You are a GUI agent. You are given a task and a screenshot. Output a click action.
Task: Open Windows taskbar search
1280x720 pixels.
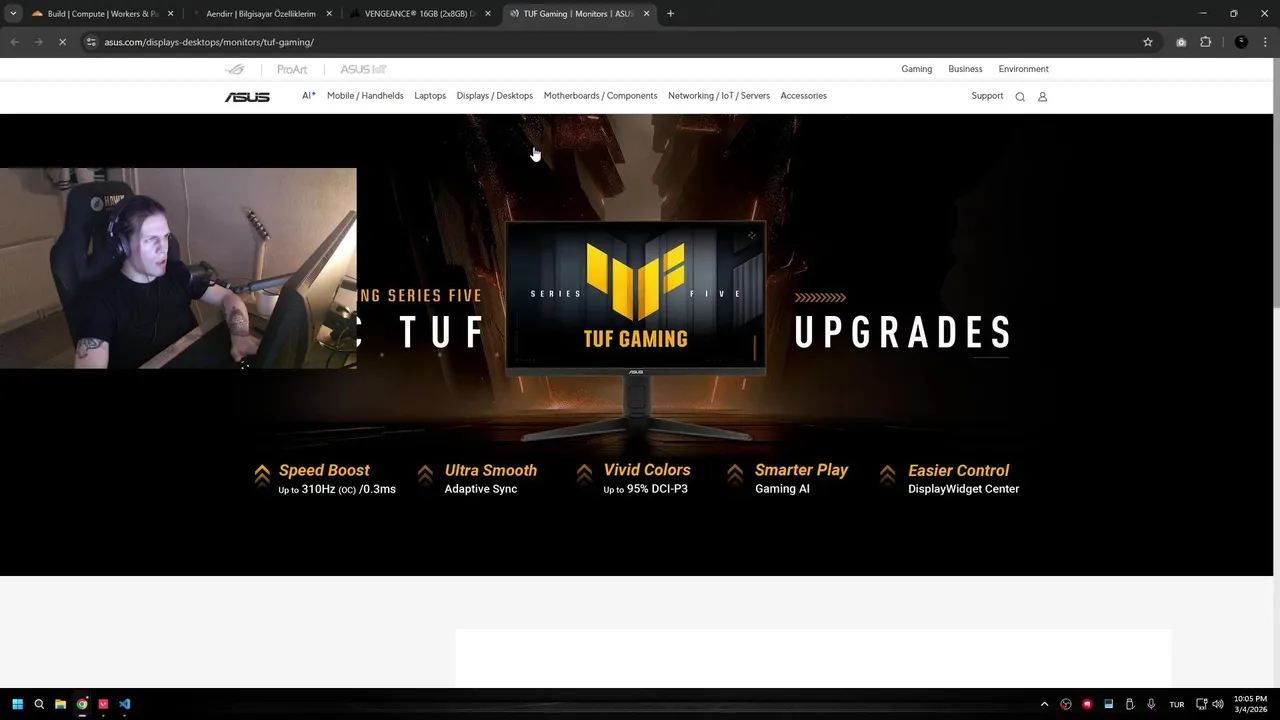click(39, 704)
